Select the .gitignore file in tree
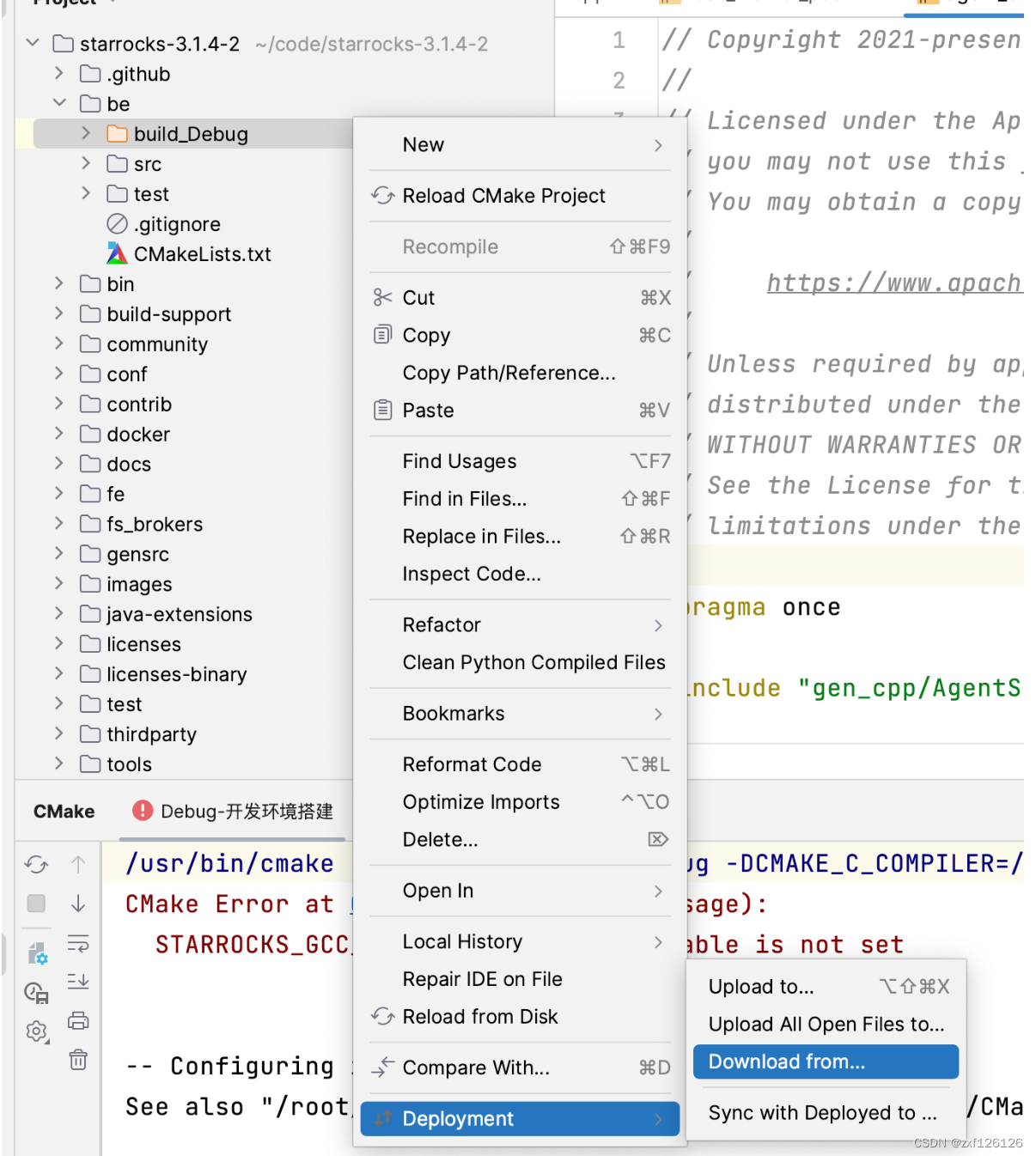1036x1156 pixels. pyautogui.click(x=177, y=223)
